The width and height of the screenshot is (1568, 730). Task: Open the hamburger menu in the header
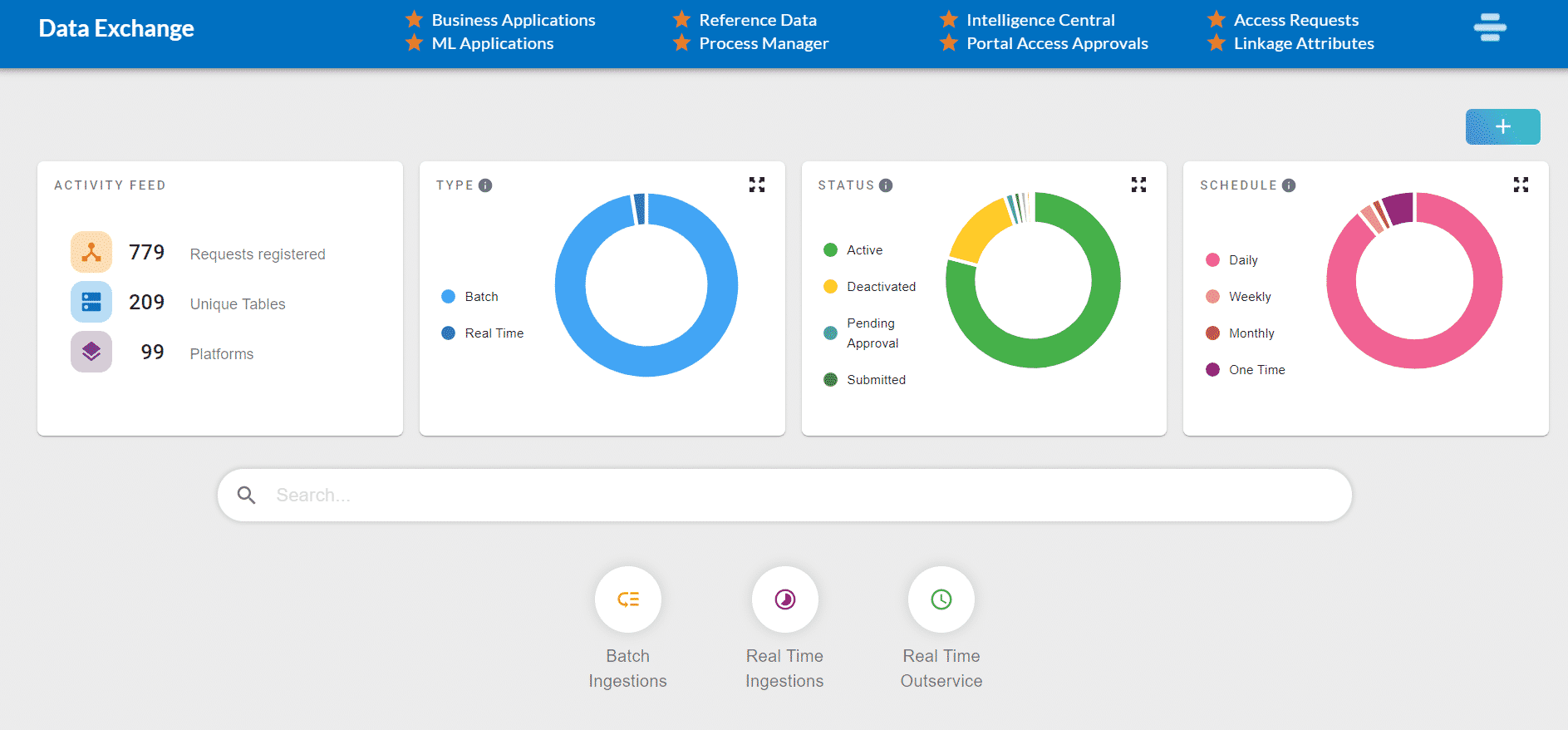pos(1489,28)
